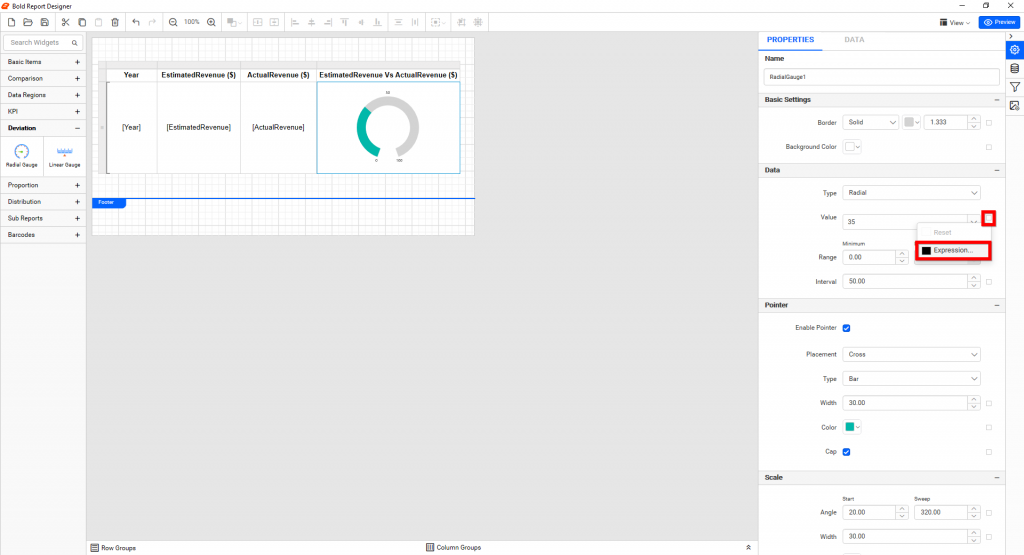Expand the Barcodes widget category

coord(77,235)
